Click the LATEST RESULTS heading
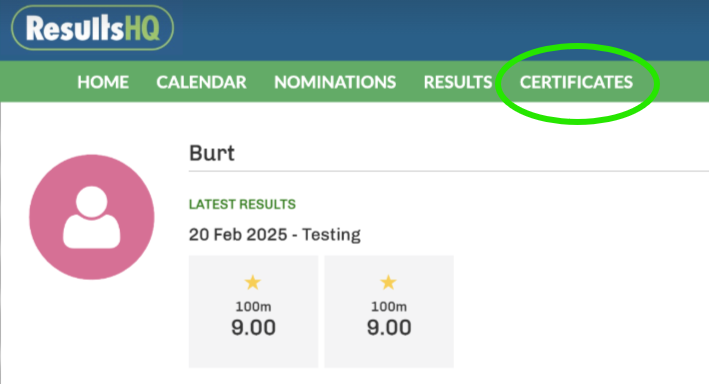The width and height of the screenshot is (709, 384). [242, 204]
